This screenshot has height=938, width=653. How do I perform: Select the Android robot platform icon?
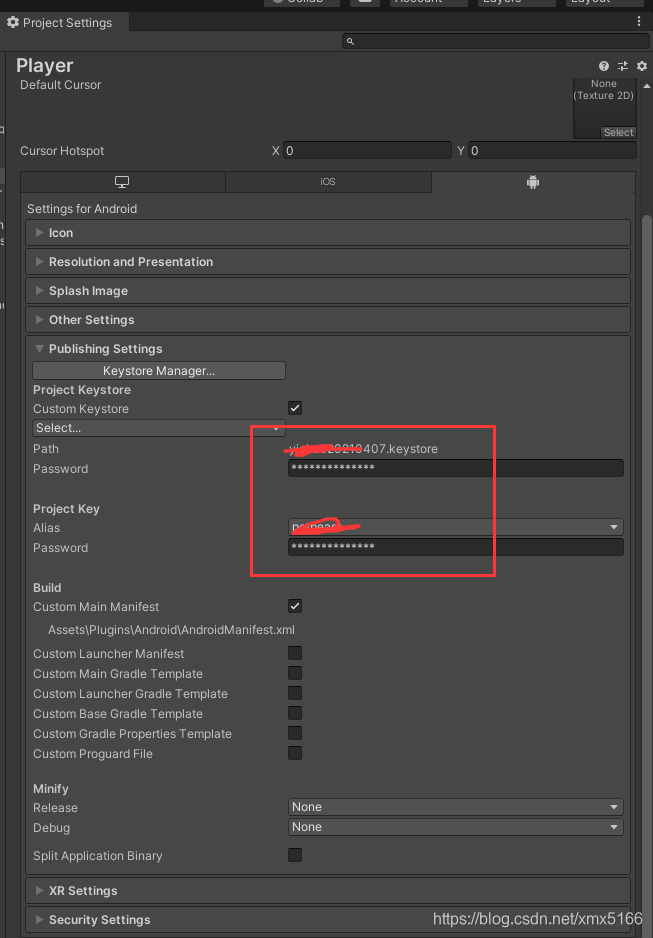[533, 182]
